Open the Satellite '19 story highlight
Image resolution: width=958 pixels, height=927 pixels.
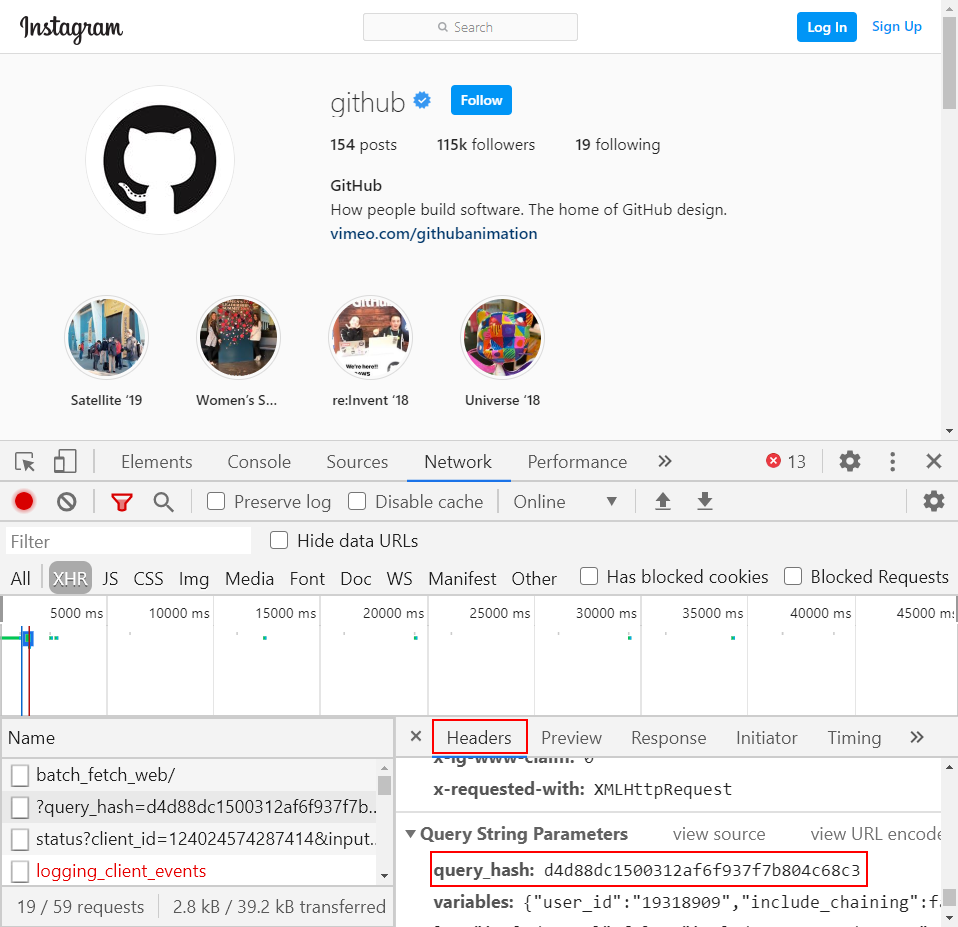click(106, 338)
